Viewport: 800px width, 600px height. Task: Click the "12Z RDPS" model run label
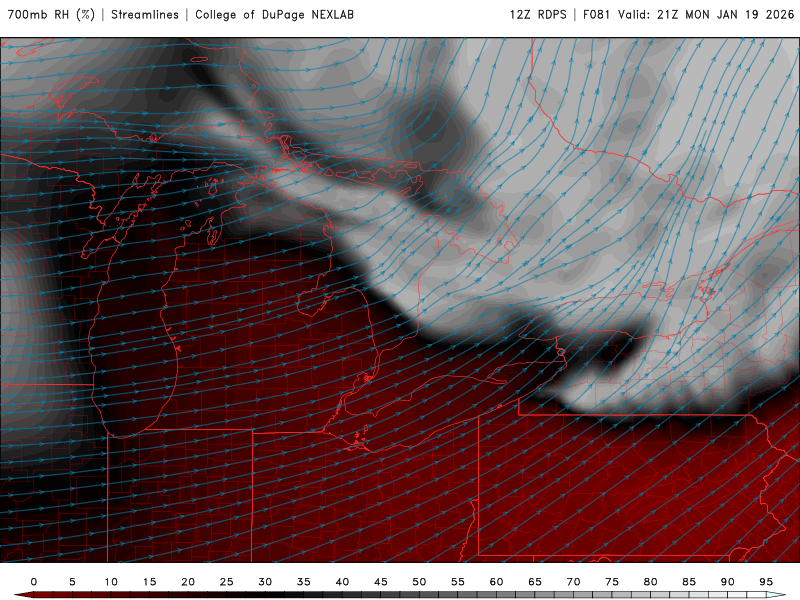[x=538, y=15]
